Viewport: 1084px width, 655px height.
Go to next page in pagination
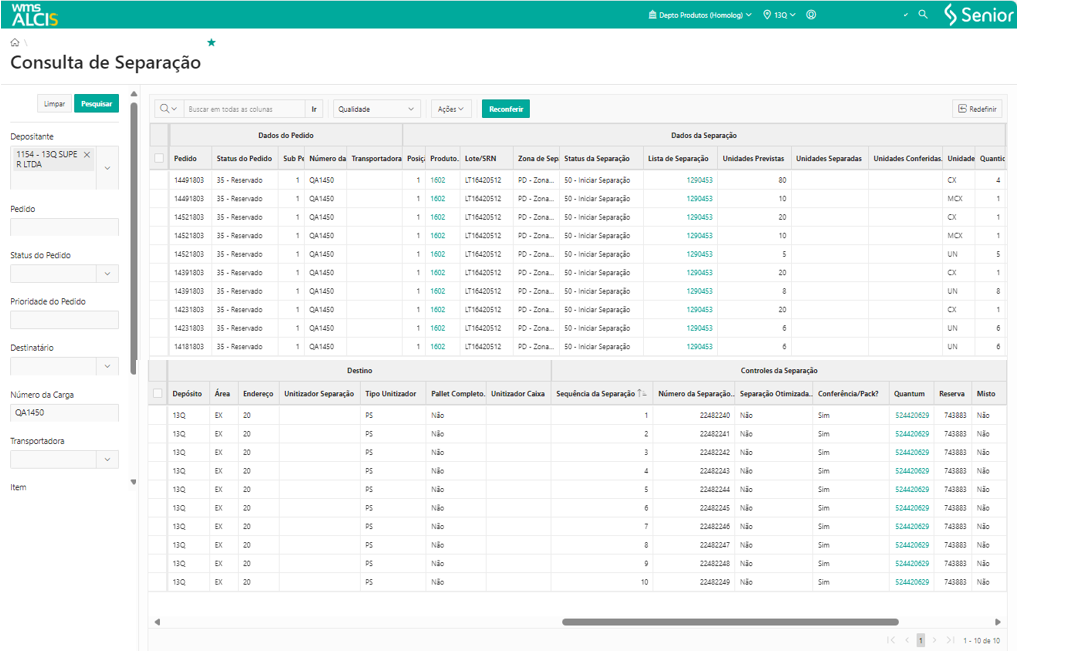pyautogui.click(x=935, y=640)
